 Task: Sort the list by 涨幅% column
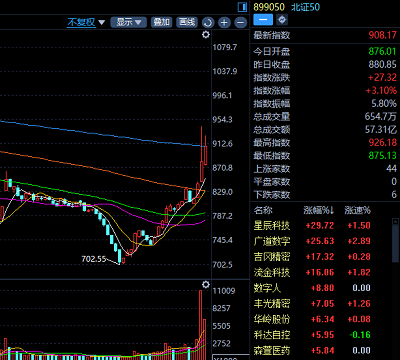(319, 210)
